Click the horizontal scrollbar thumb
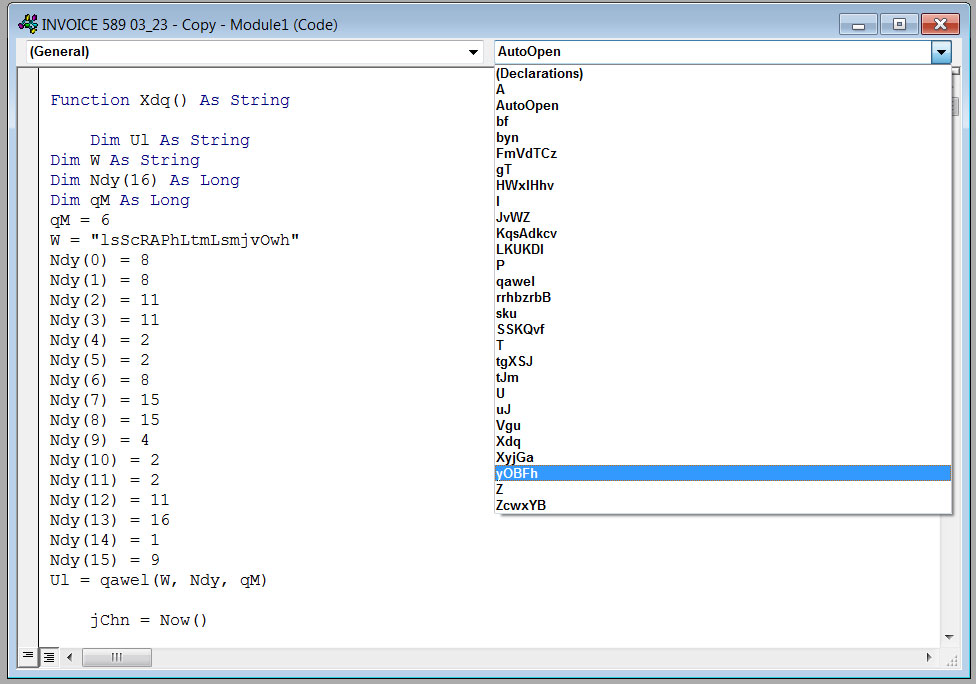 [116, 657]
